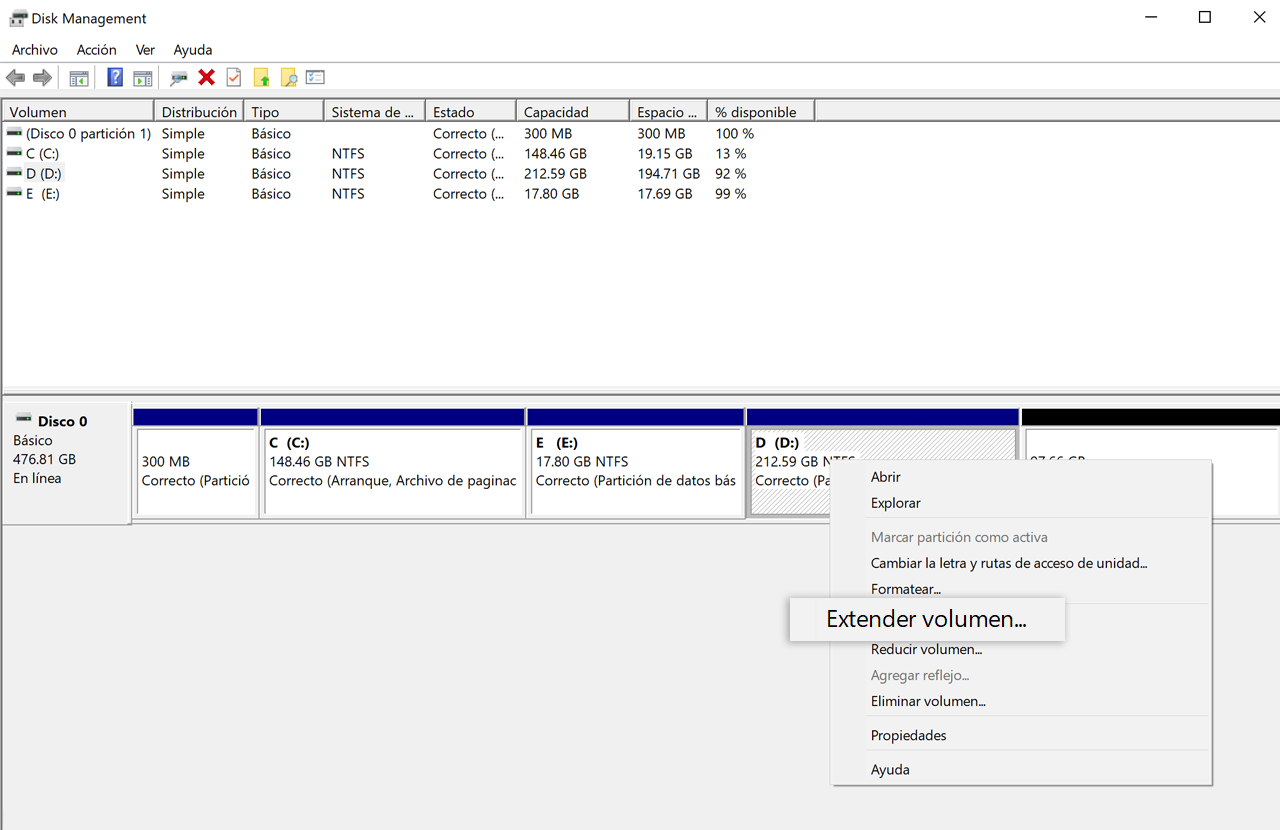Click the folder with magnifier explore icon

[289, 78]
